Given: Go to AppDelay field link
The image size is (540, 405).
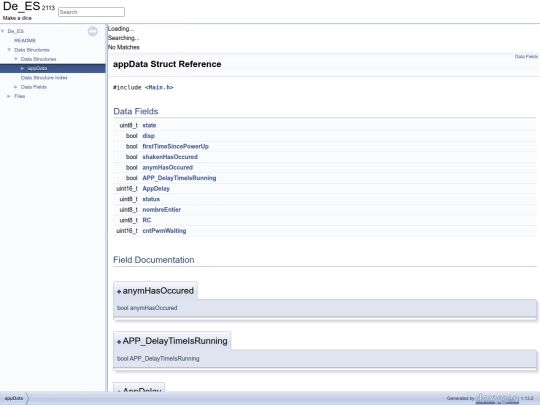Looking at the screenshot, I should pyautogui.click(x=156, y=188).
